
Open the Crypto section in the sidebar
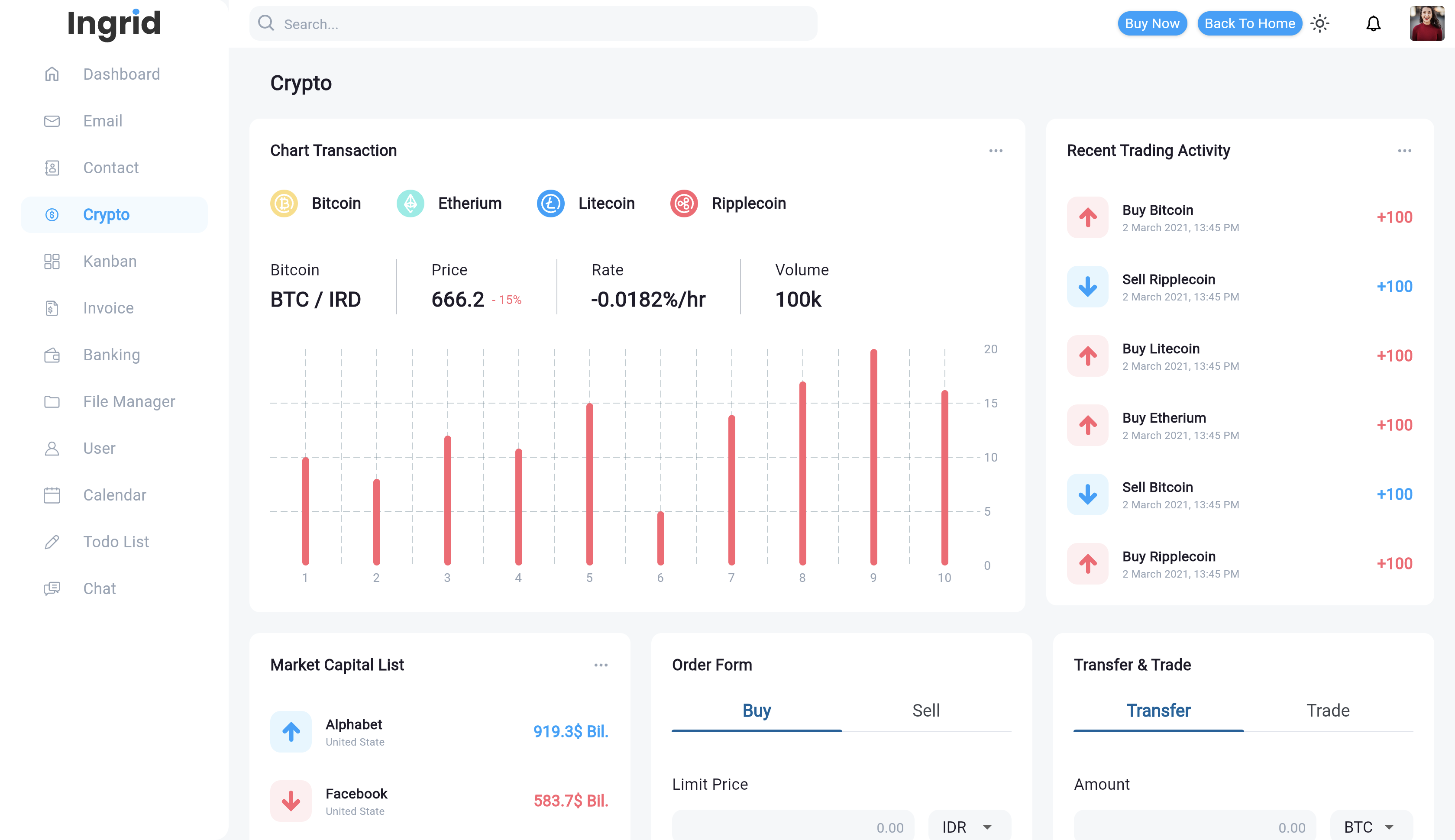coord(106,214)
